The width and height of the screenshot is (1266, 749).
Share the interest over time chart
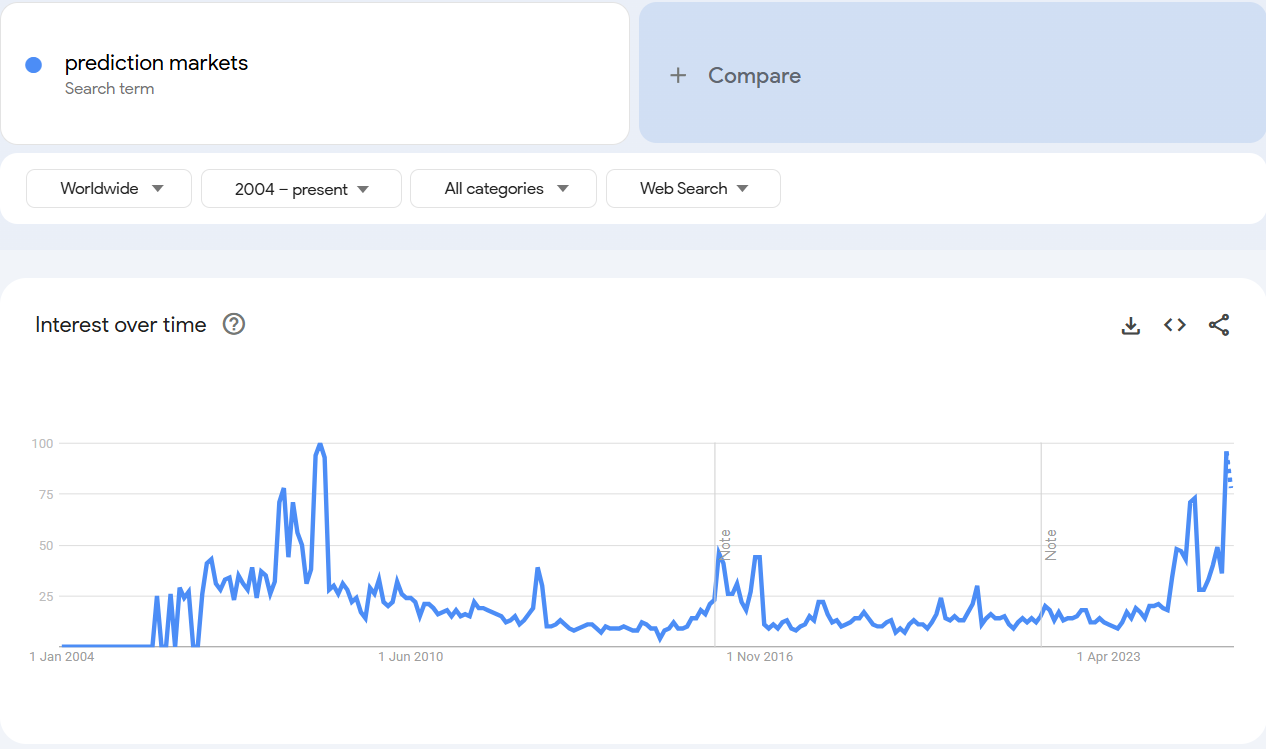click(x=1219, y=325)
